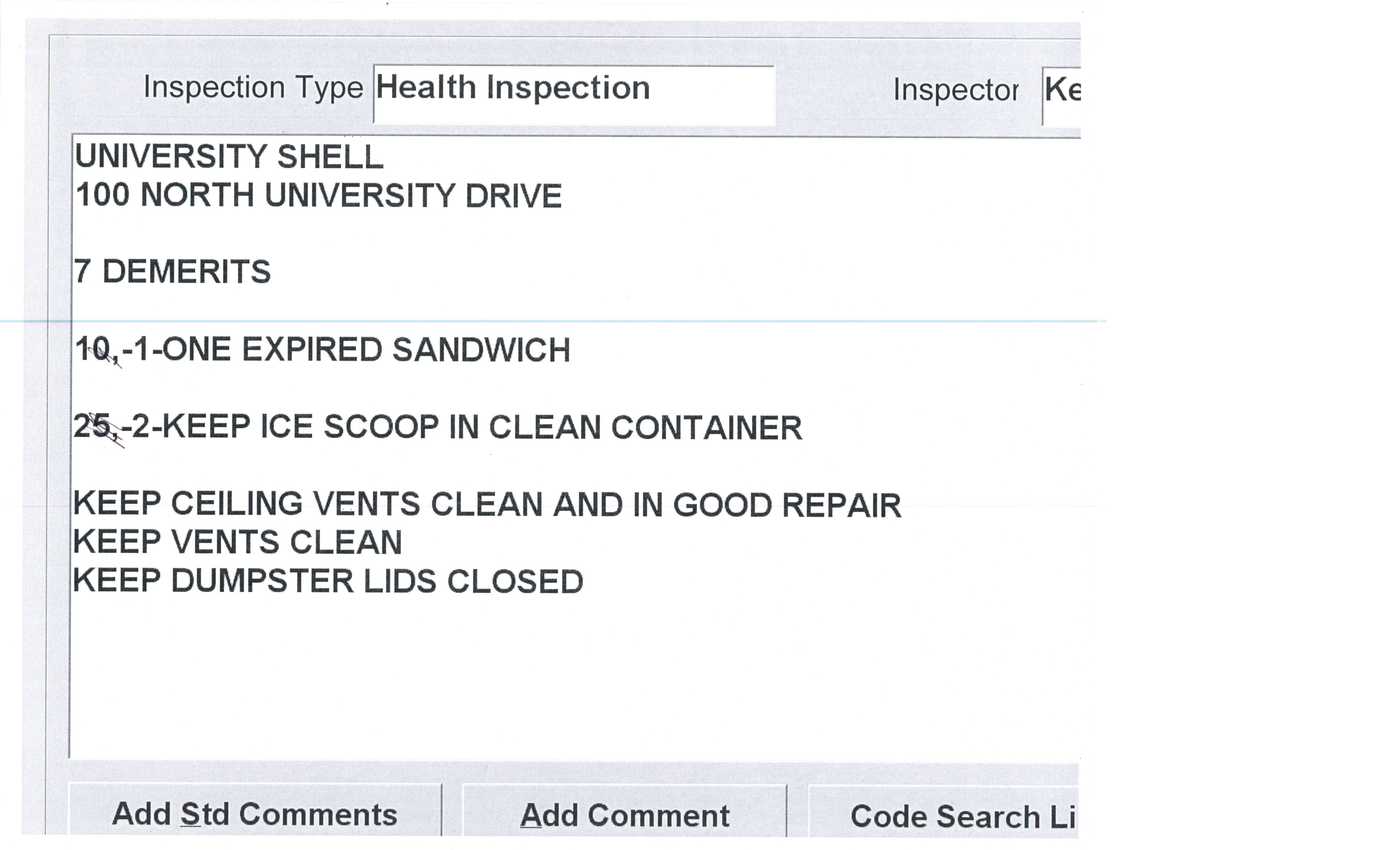Click the KEEP DUMPSTER LIDS CLOSED line
The image size is (1400, 850).
(328, 581)
